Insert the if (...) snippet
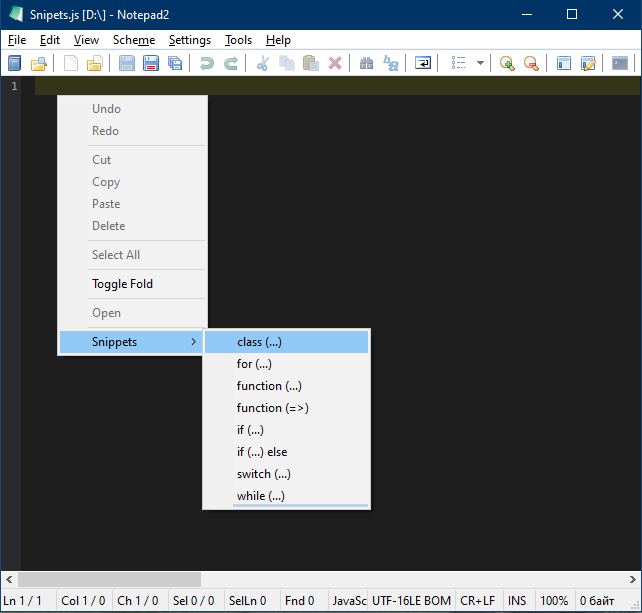 (x=286, y=430)
